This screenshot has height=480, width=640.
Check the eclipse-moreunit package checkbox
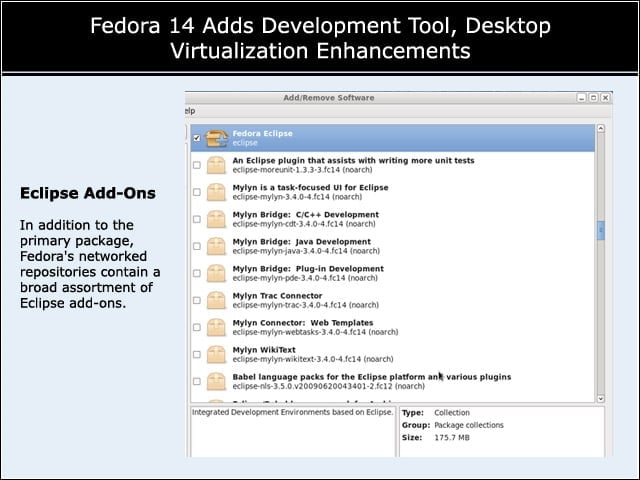197,165
